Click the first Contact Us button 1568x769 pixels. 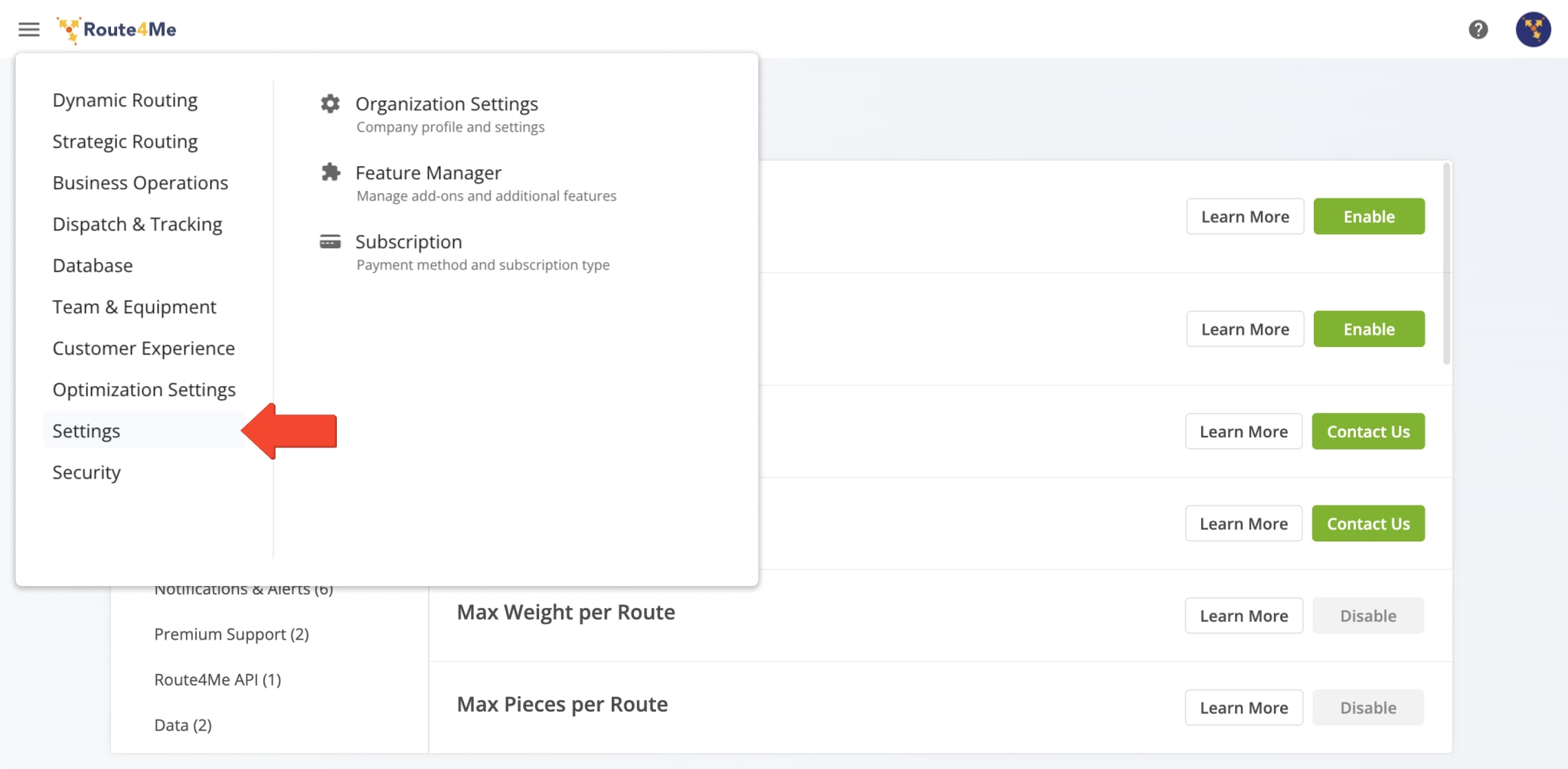(x=1367, y=431)
